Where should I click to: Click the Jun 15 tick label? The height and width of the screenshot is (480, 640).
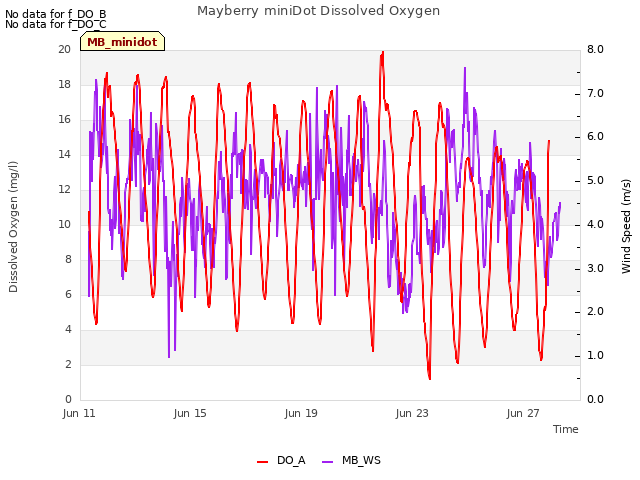coord(190,413)
